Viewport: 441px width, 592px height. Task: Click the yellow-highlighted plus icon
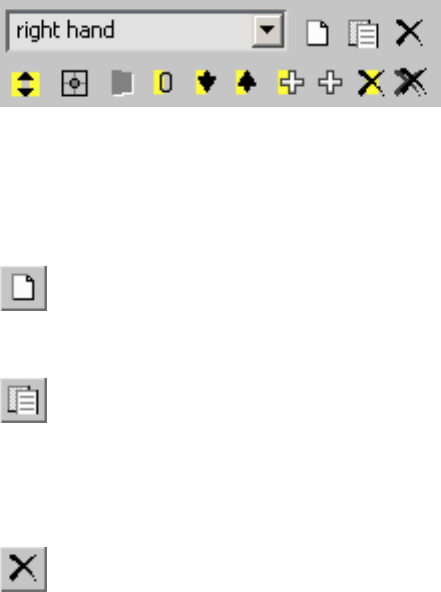click(x=291, y=82)
